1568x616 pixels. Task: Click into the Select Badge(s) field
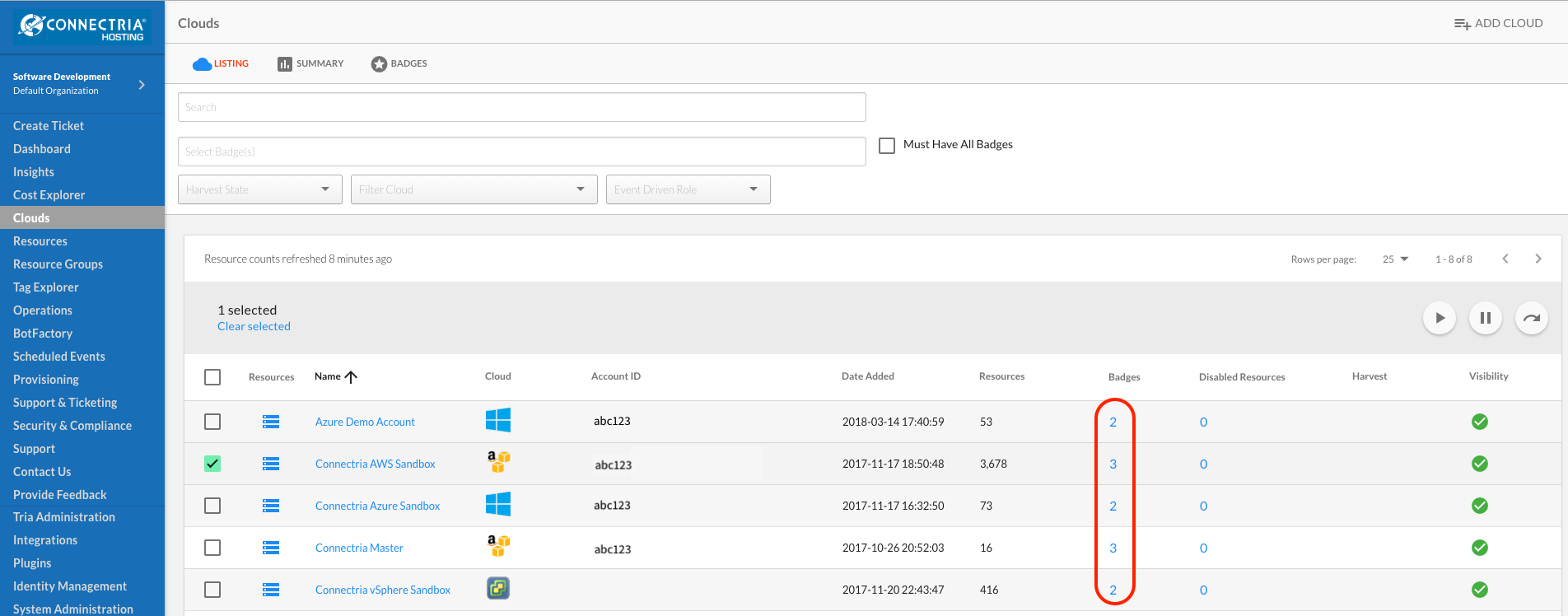[x=522, y=152]
